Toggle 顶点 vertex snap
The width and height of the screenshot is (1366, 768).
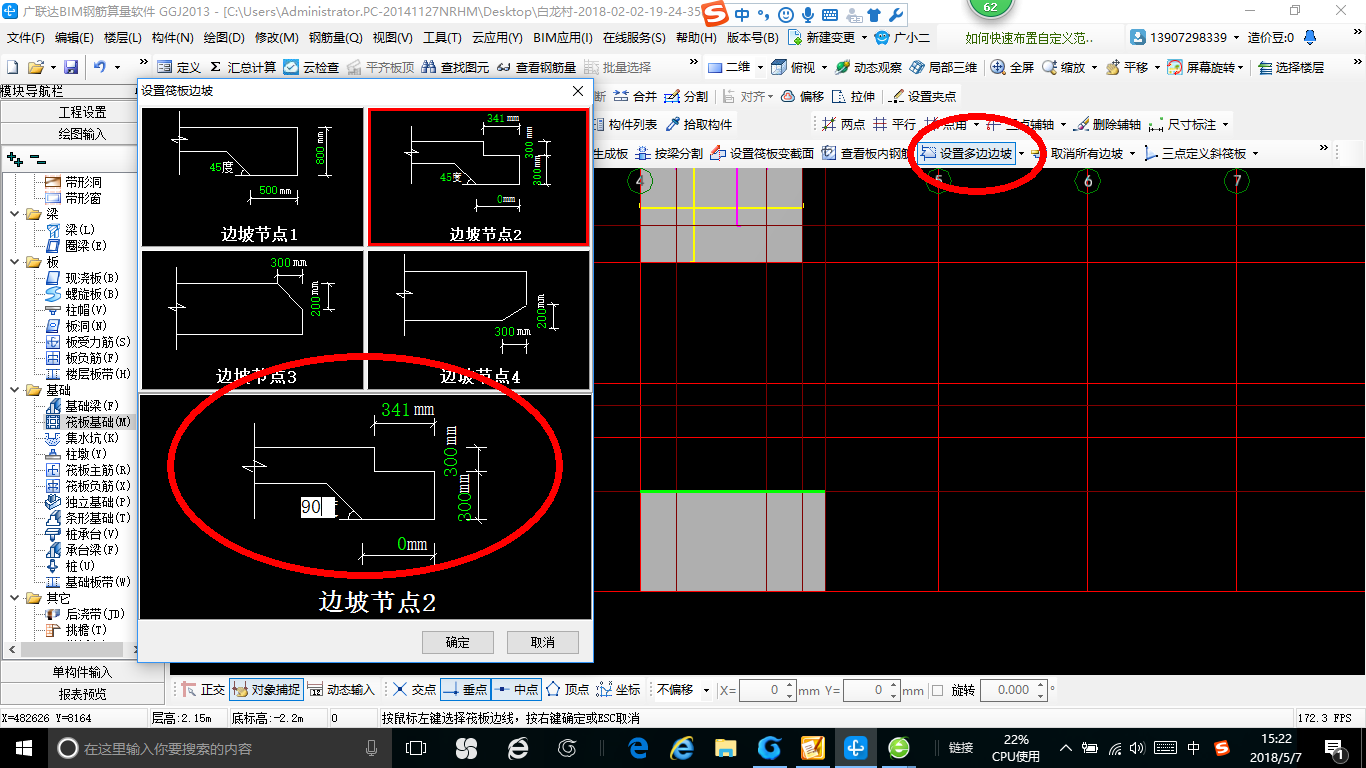567,689
